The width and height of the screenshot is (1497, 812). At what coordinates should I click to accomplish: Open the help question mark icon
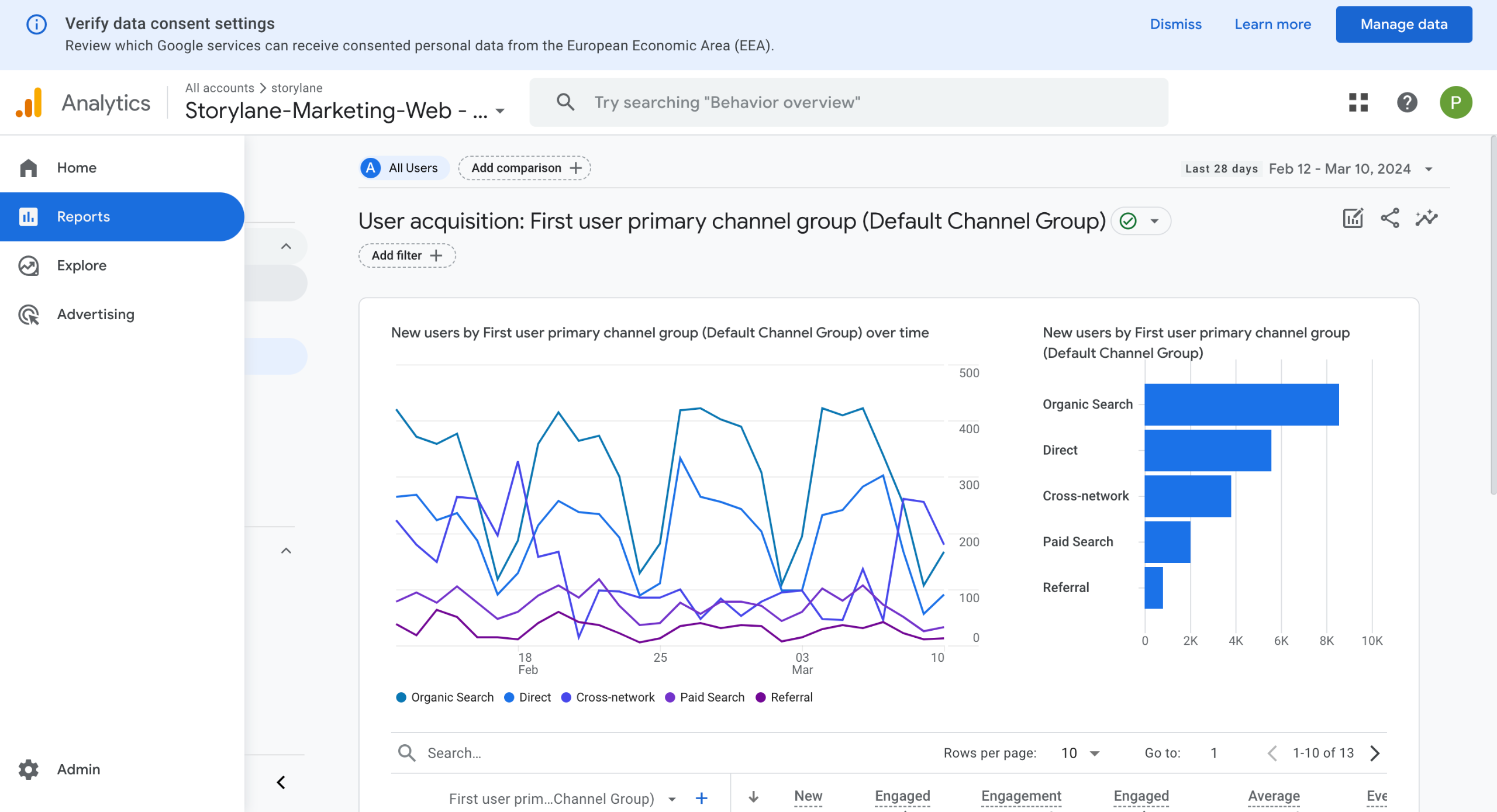click(1407, 102)
